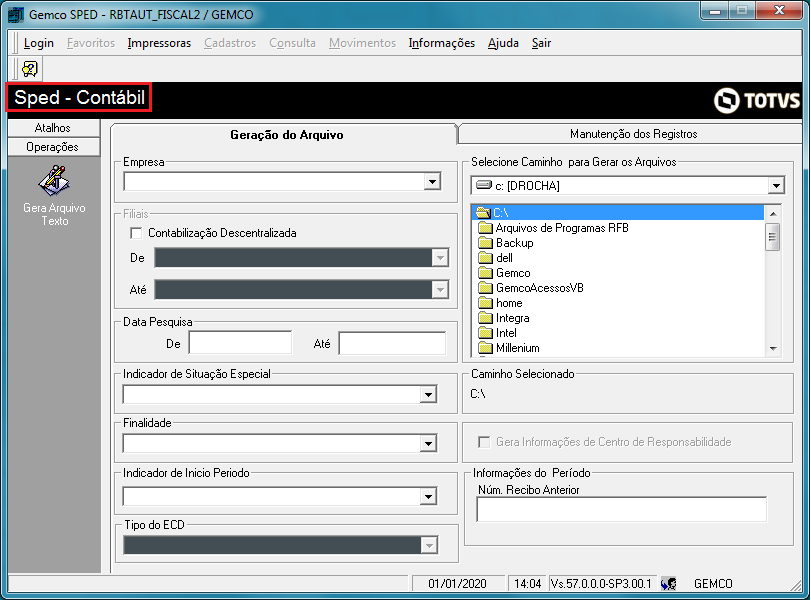This screenshot has width=811, height=601.
Task: Select the GemcoAcessosVB folder name
Action: (539, 288)
